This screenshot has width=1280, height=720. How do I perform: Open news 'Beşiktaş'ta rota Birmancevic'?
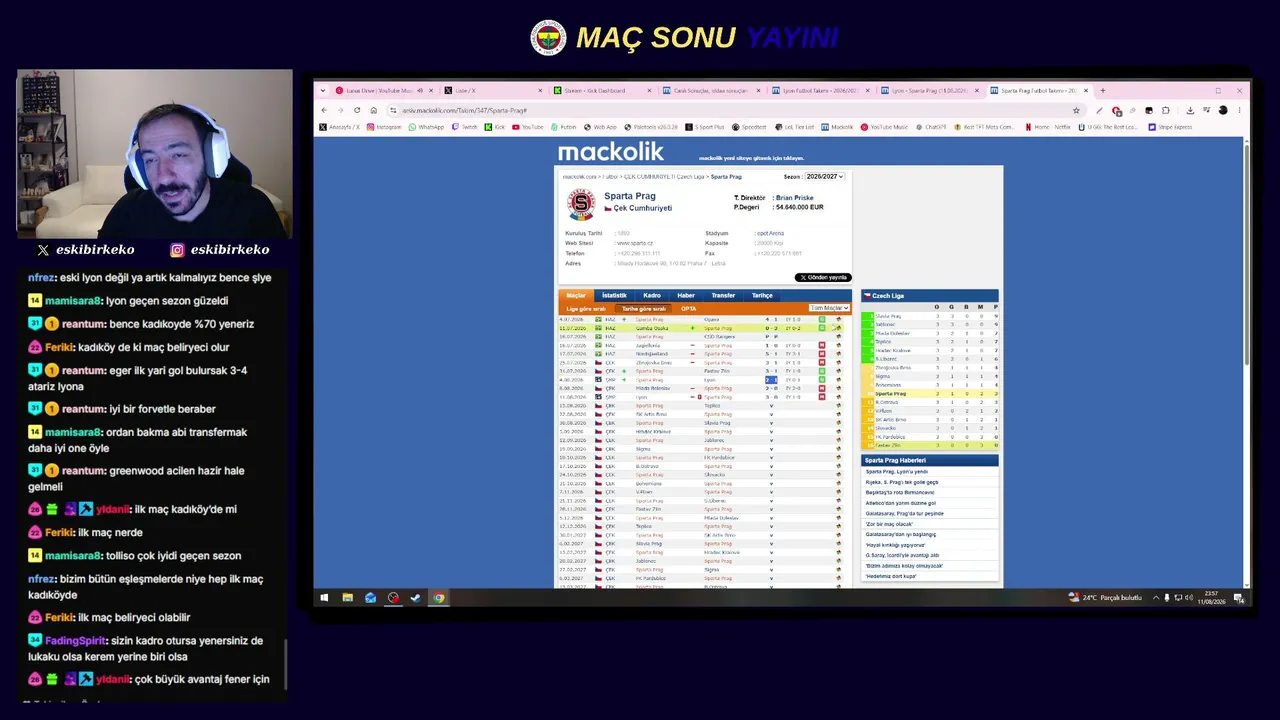[900, 493]
